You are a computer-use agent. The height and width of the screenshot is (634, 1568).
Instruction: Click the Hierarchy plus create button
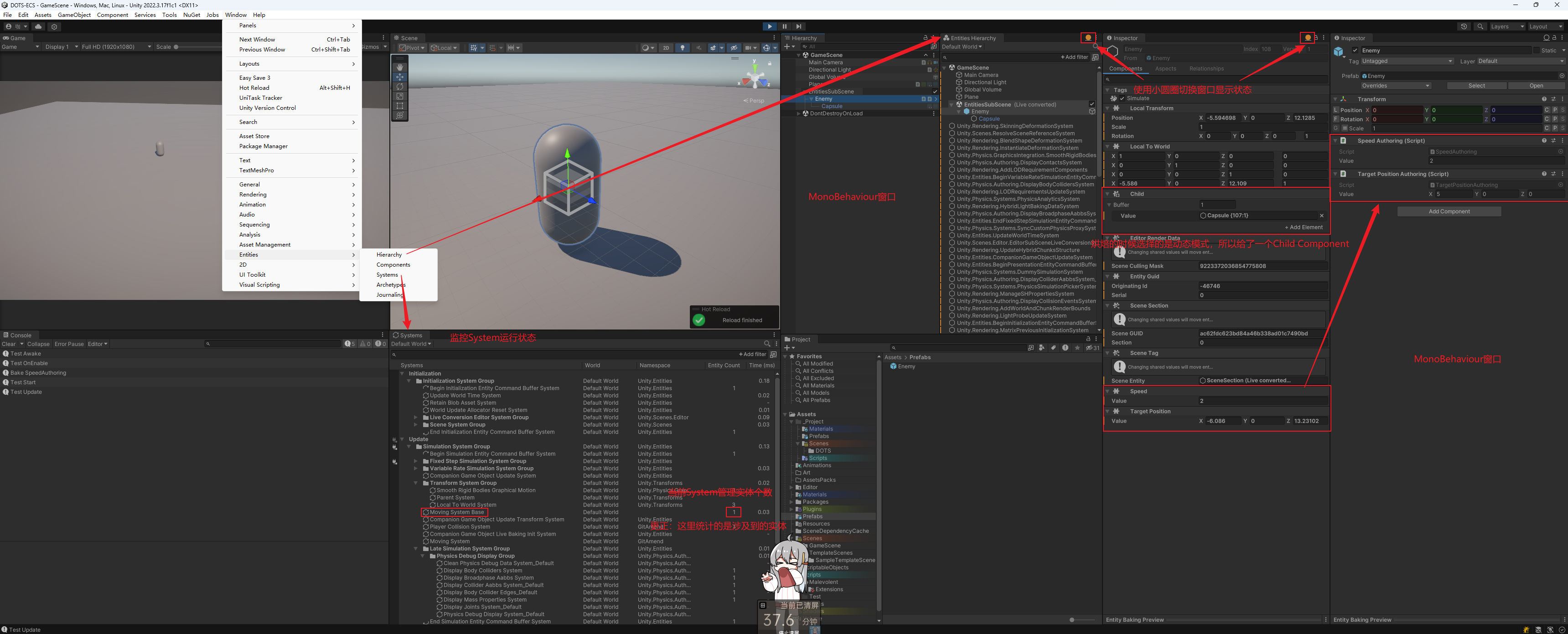point(790,46)
